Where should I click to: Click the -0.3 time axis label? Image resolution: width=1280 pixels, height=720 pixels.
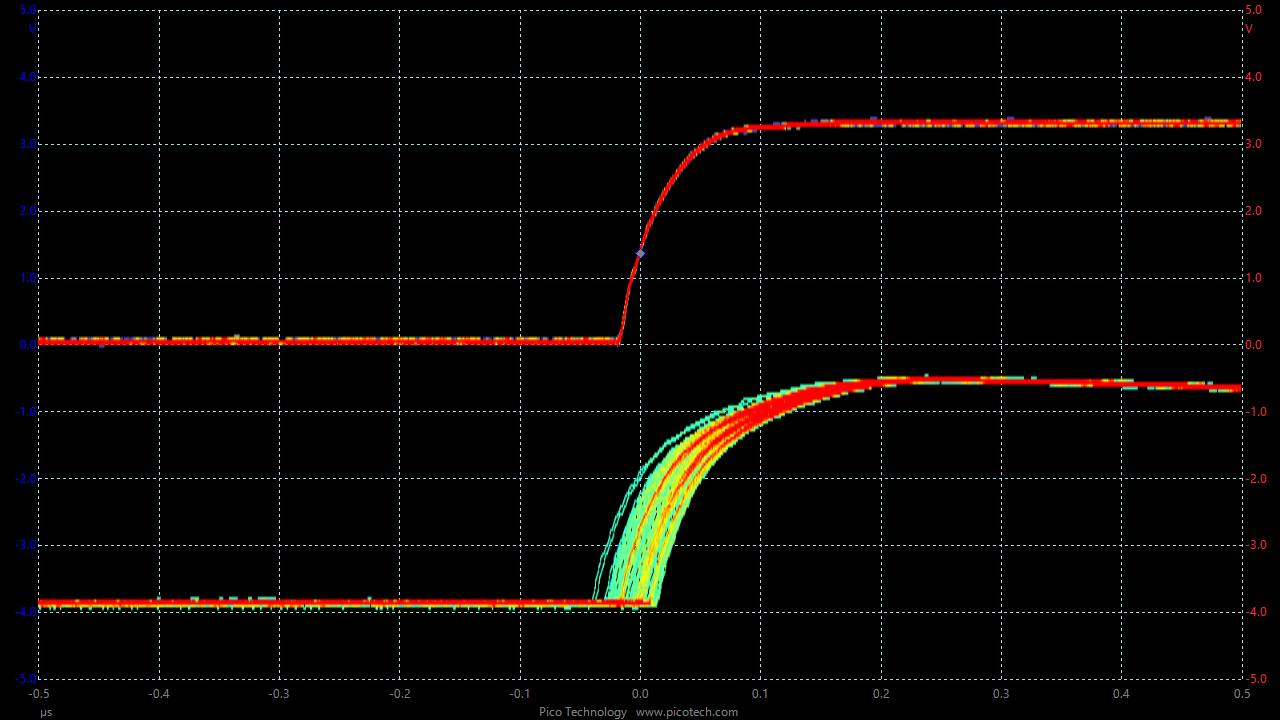[279, 693]
